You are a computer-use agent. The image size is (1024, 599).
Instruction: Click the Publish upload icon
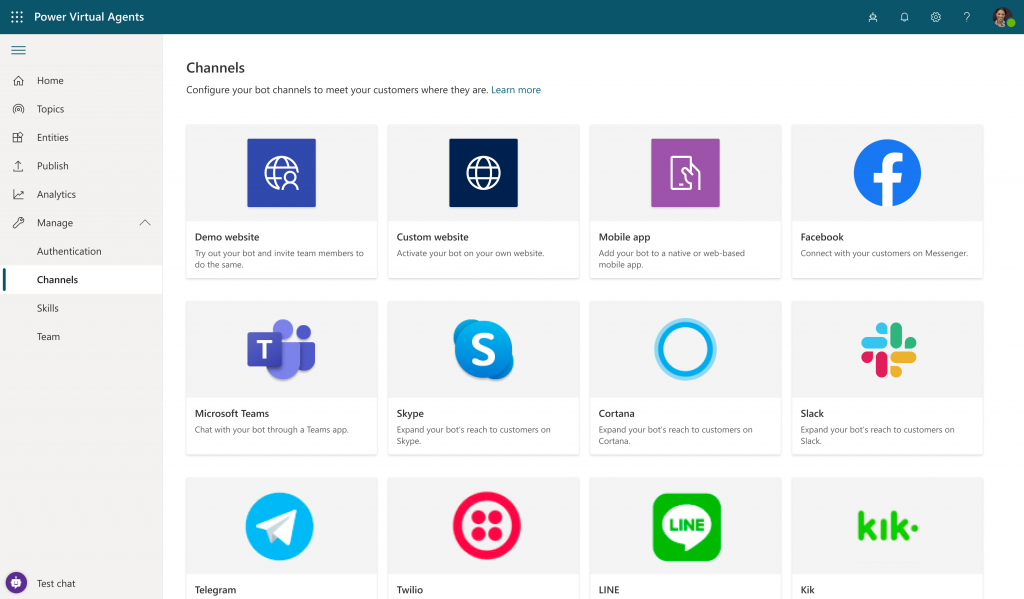point(18,166)
